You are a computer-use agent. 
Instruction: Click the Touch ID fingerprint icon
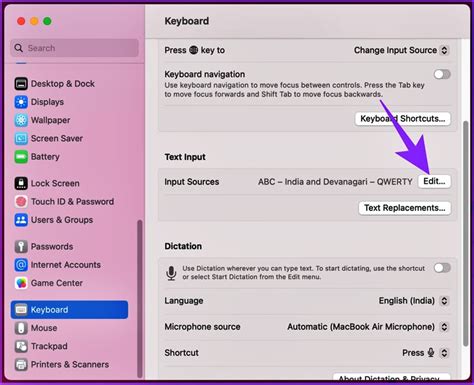(x=21, y=202)
